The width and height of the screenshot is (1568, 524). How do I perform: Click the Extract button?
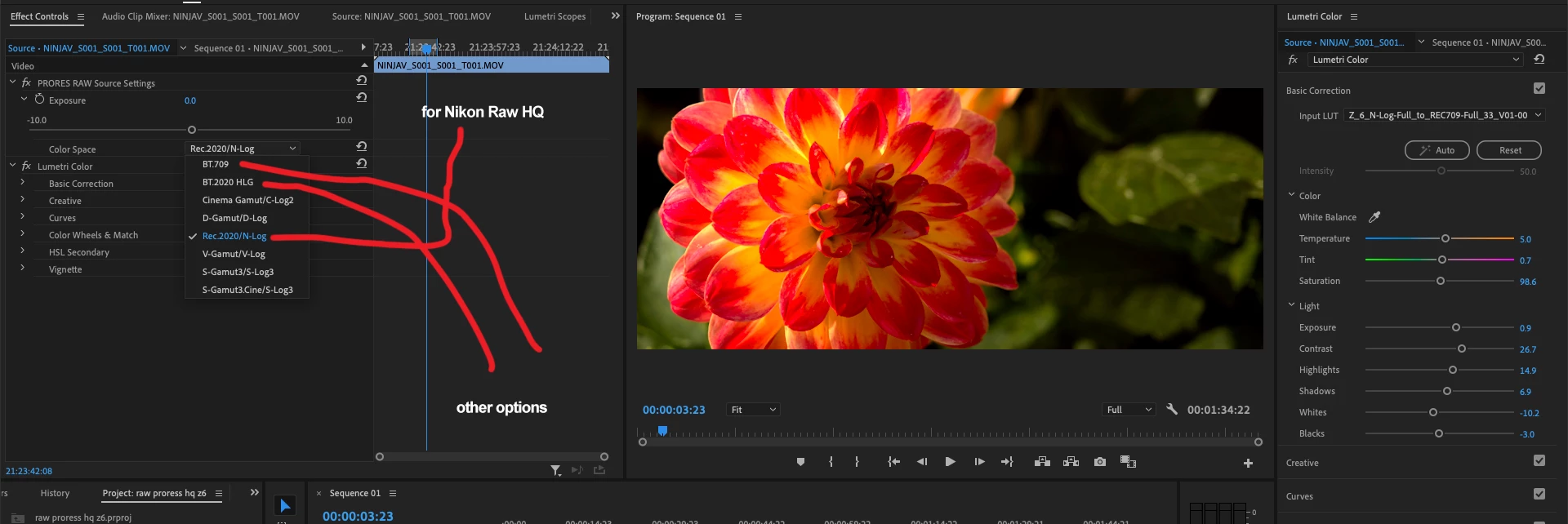pyautogui.click(x=1071, y=462)
